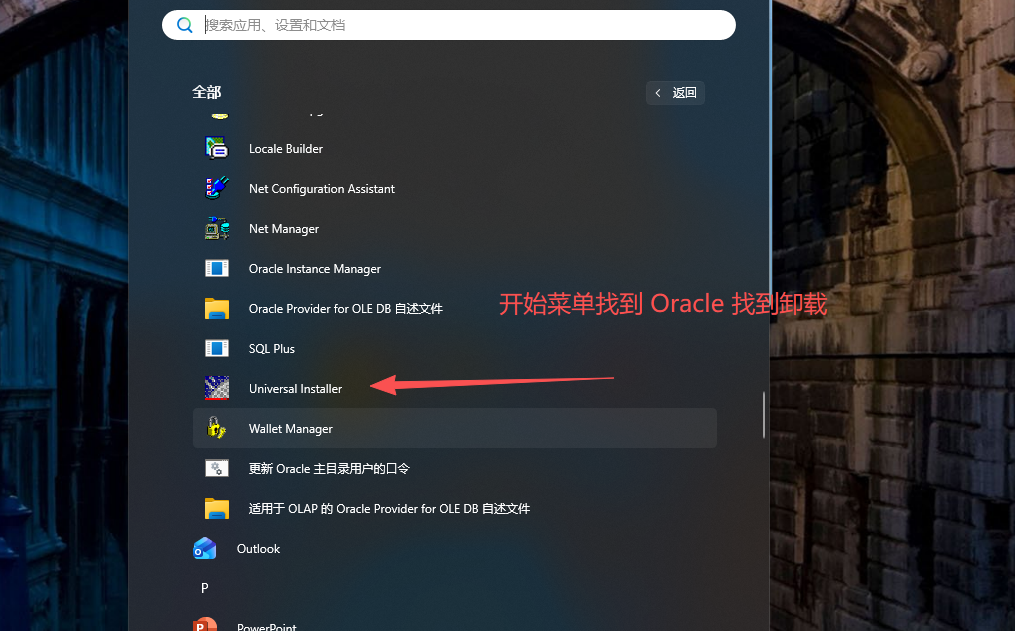Click the Outlook app icon
The height and width of the screenshot is (631, 1015).
205,549
